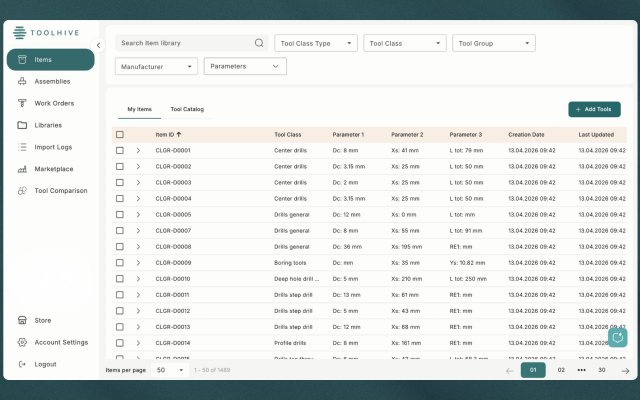Click the ToolHive logo

tap(46, 33)
